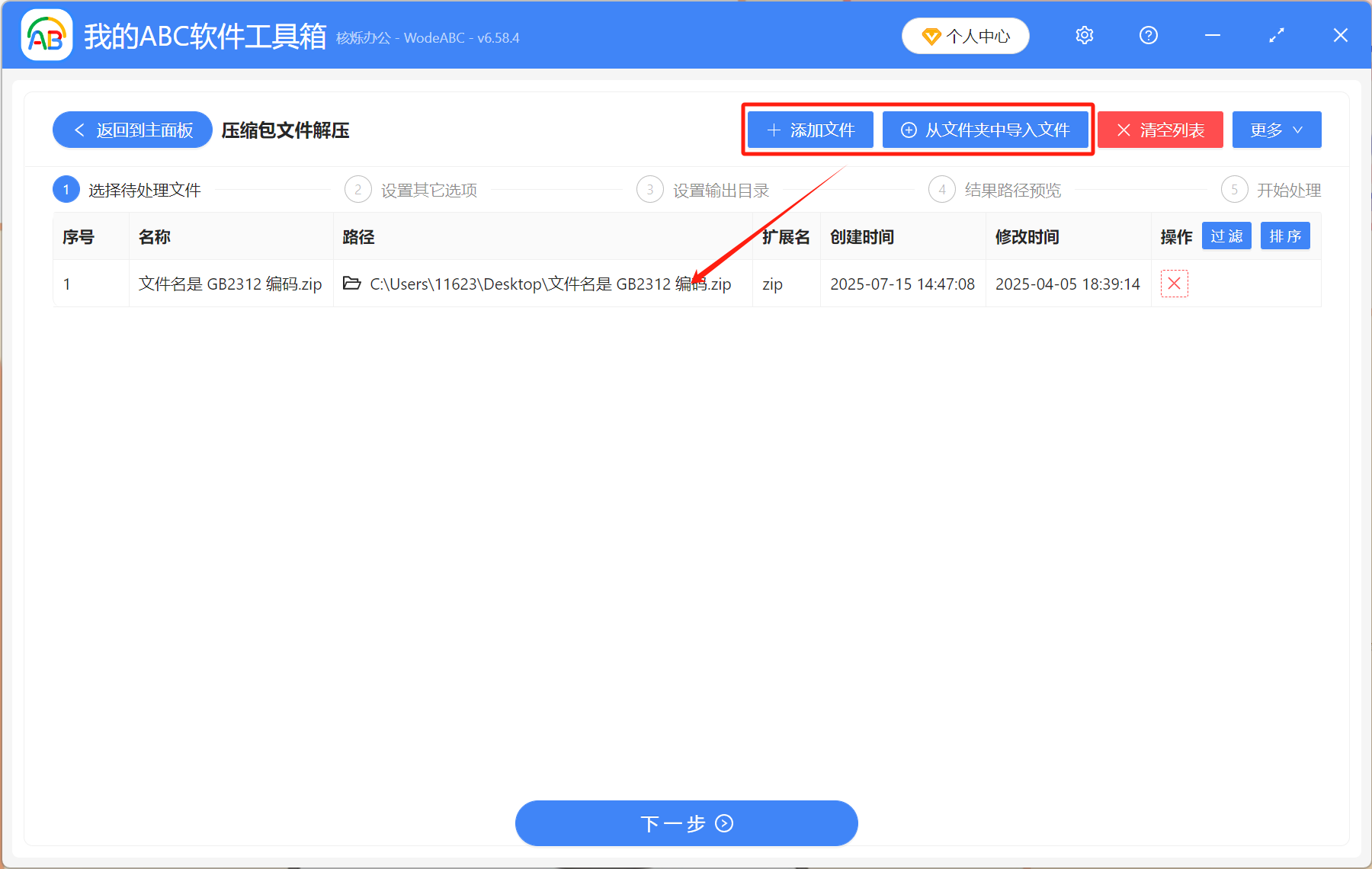Expand the 更多 dropdown menu
The height and width of the screenshot is (869, 1372).
(1276, 130)
